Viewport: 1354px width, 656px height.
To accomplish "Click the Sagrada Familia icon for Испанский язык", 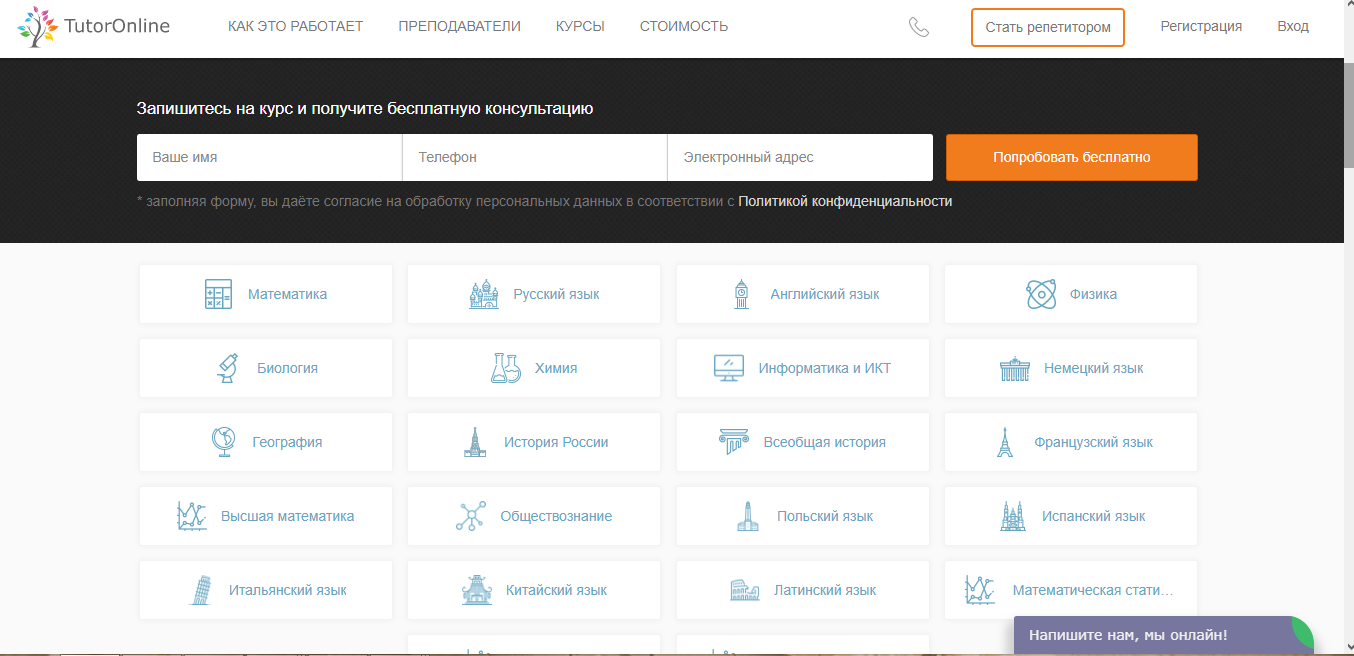I will [x=1013, y=516].
